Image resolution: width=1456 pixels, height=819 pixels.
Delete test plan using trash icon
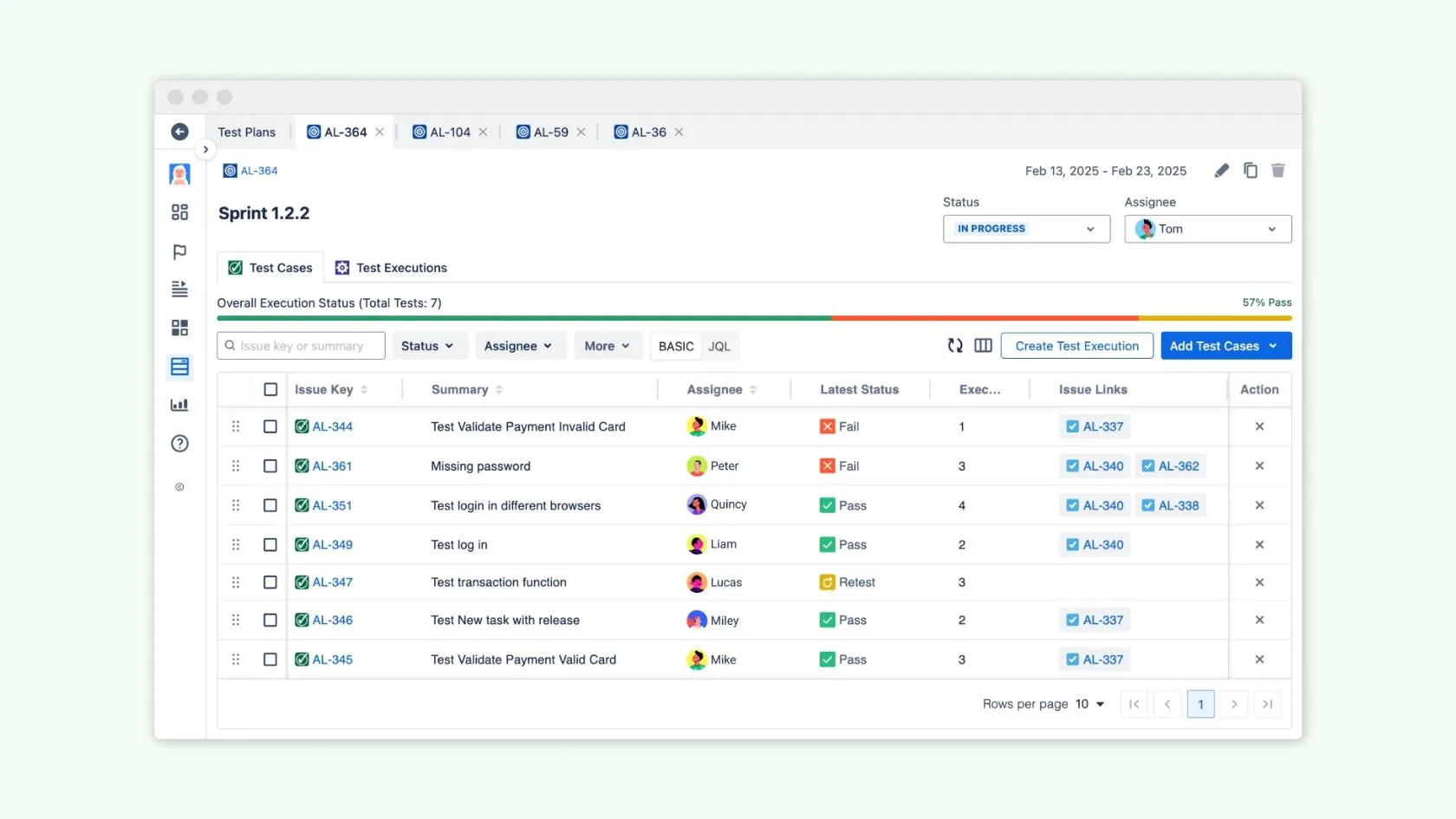coord(1277,171)
